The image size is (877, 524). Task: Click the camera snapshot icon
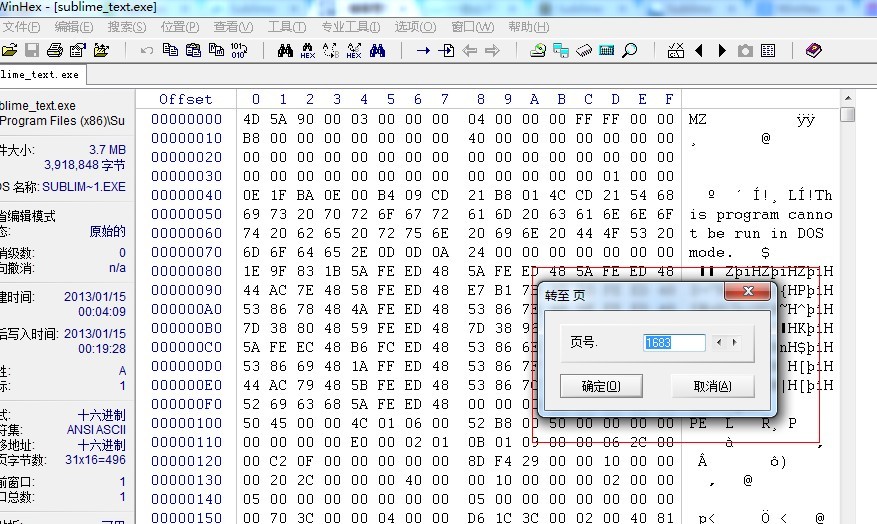coord(745,51)
